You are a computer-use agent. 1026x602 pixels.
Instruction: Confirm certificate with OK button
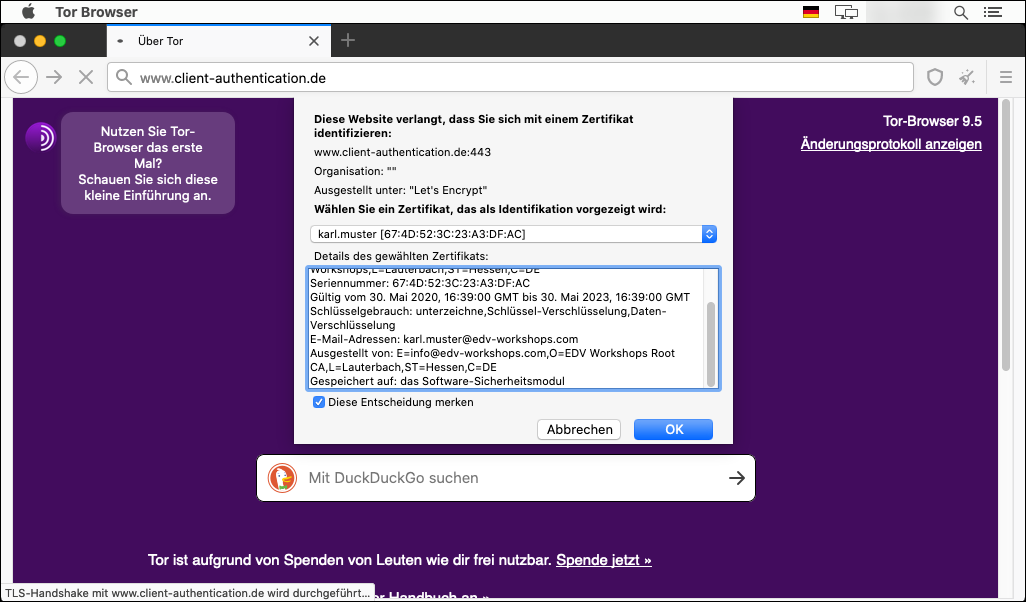pos(674,429)
